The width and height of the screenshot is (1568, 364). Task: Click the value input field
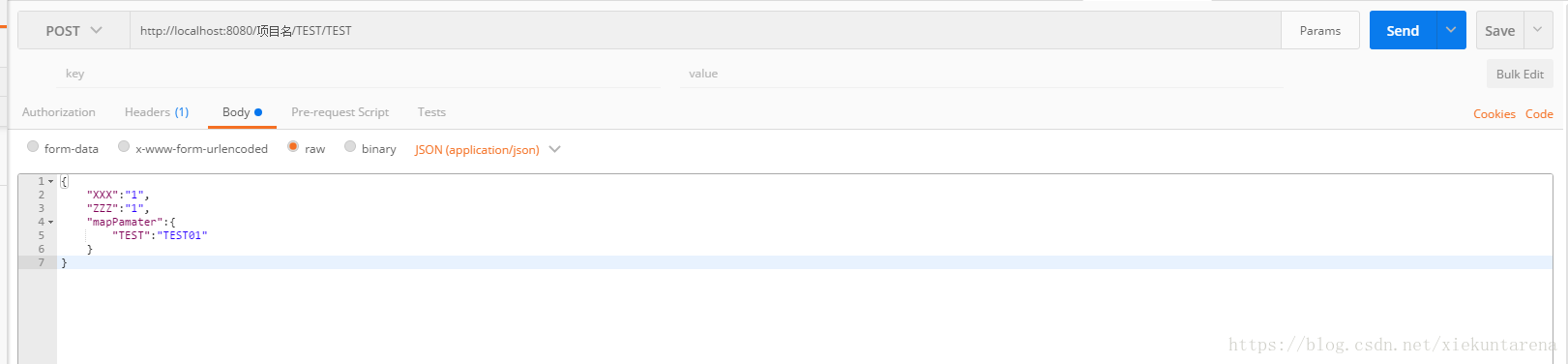[982, 74]
